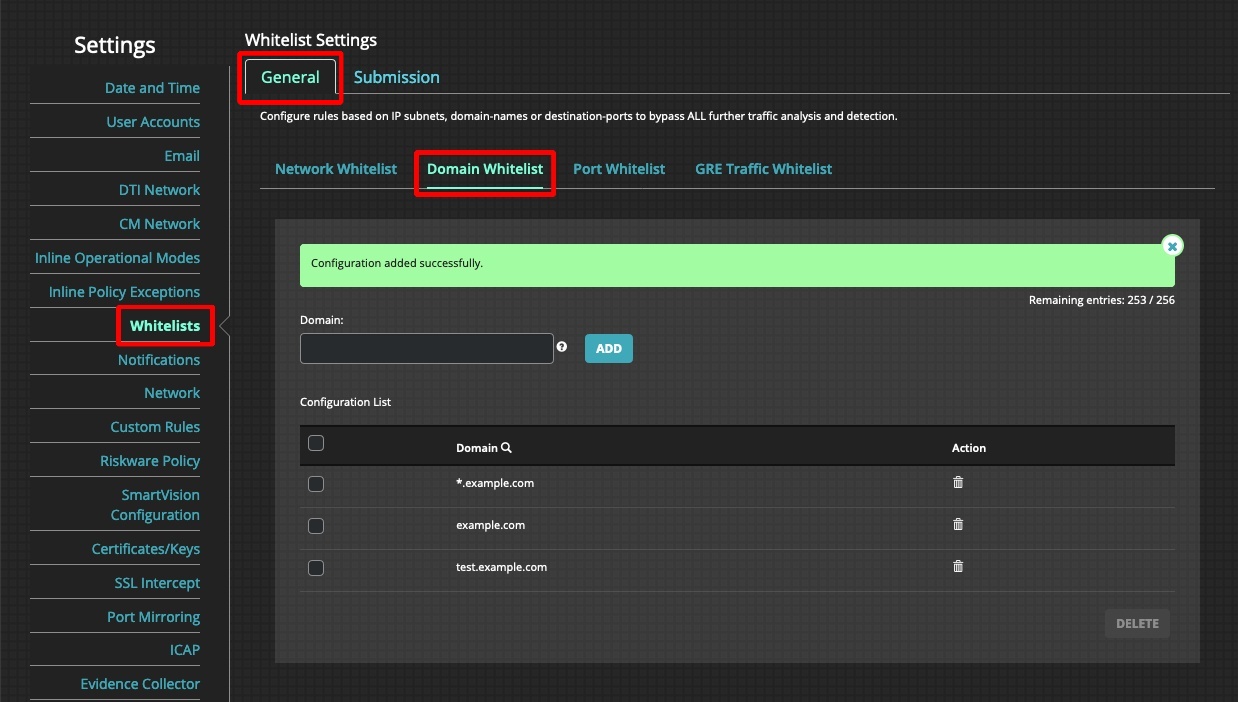Click inside the Domain input field
The image size is (1238, 702).
[426, 348]
